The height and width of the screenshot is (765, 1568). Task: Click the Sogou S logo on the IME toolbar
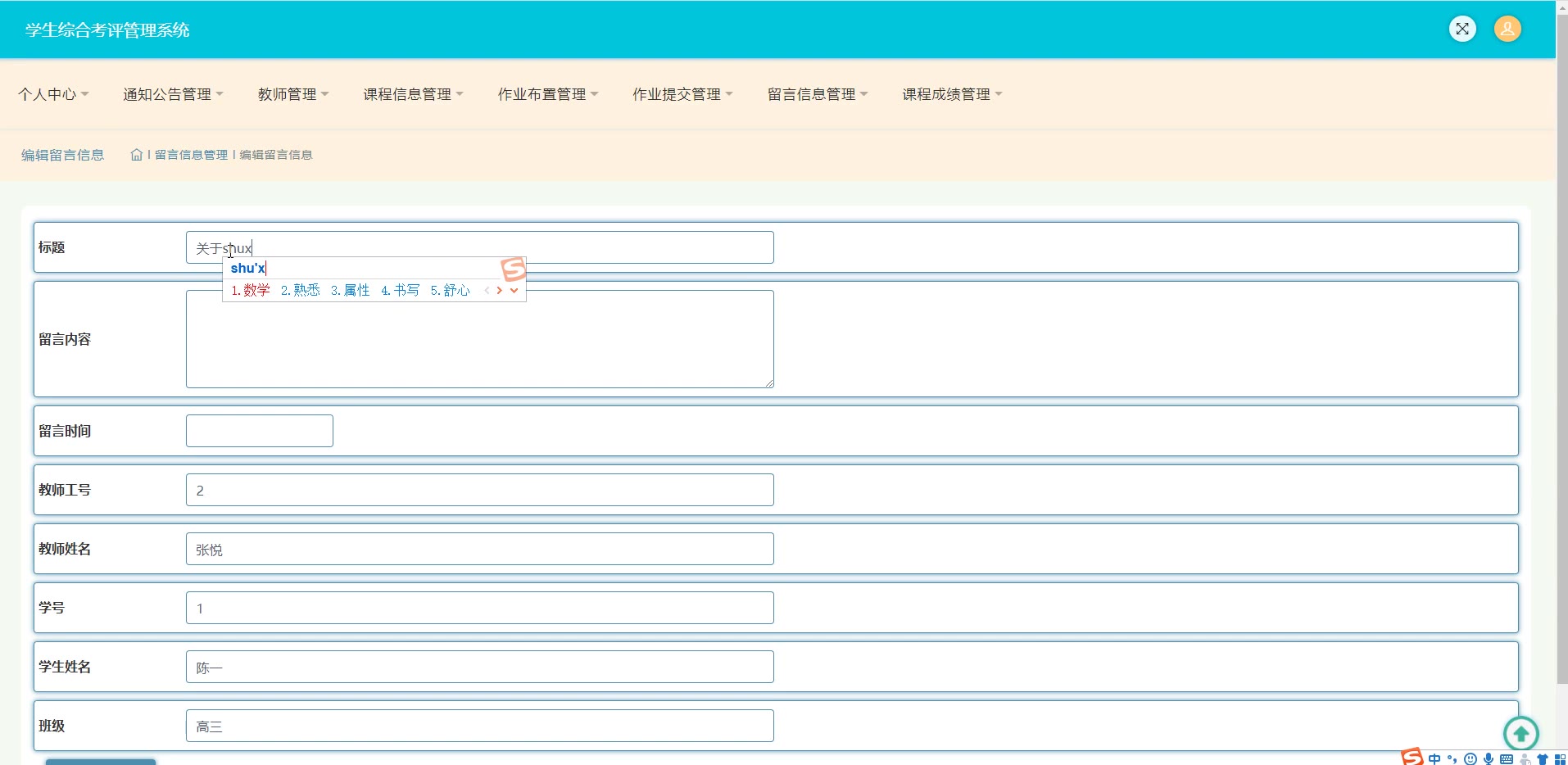point(1412,758)
